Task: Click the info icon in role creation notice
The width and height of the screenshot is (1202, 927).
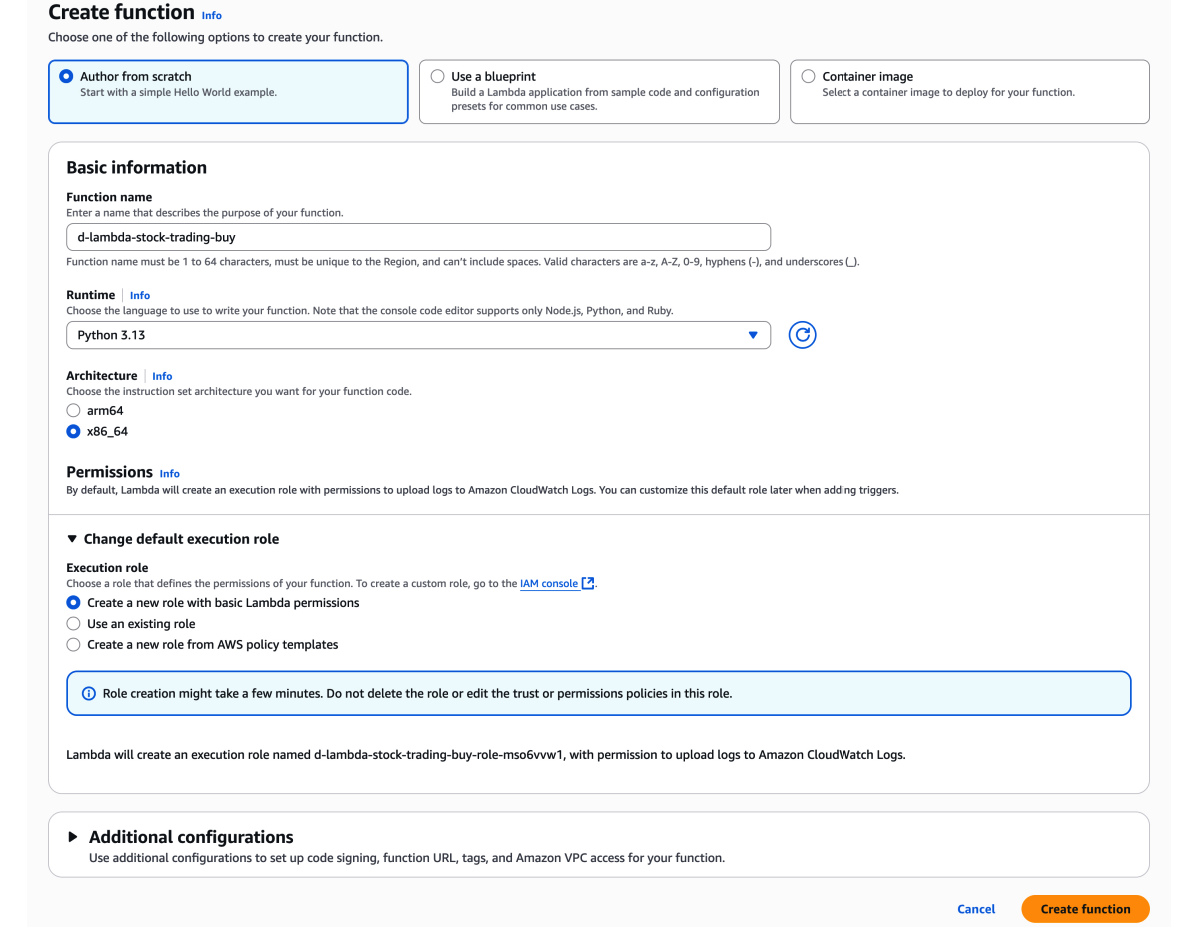Action: tap(88, 693)
